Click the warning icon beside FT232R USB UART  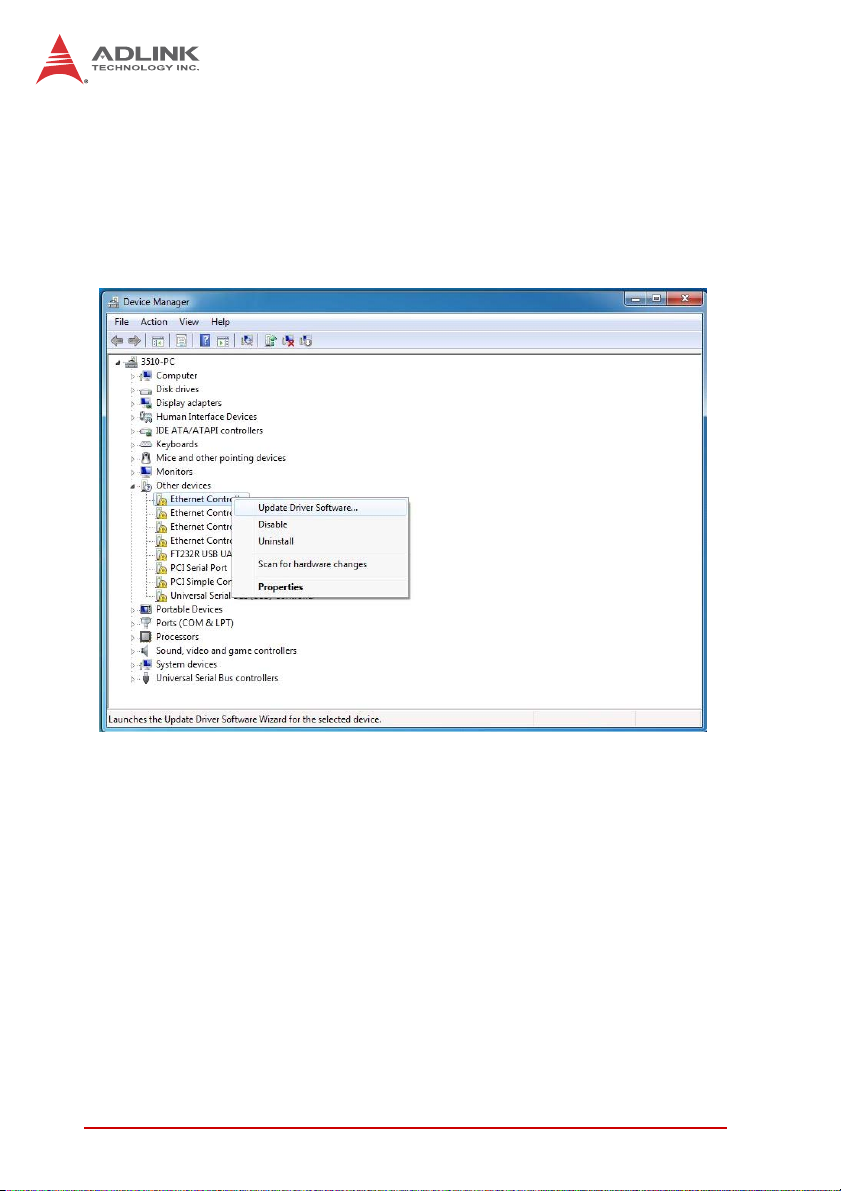click(x=161, y=554)
